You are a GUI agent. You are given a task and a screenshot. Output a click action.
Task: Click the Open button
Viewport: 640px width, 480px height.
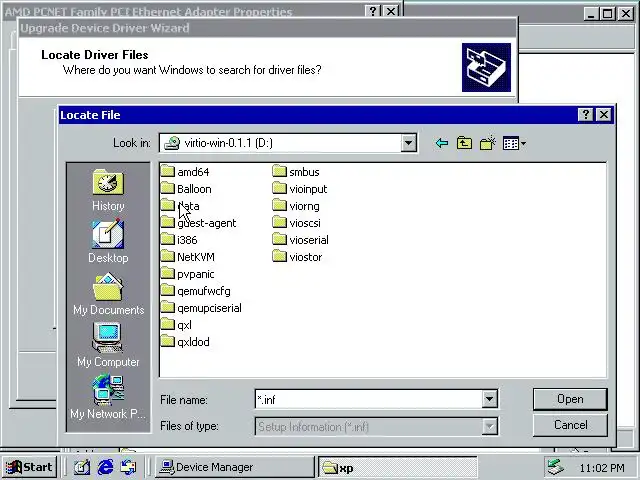(570, 399)
